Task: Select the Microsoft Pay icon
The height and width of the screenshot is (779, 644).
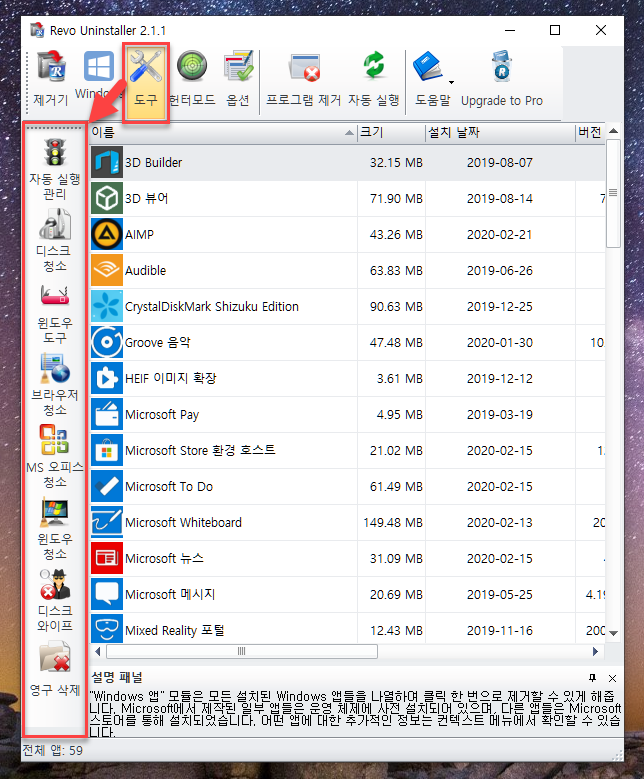Action: click(x=107, y=414)
